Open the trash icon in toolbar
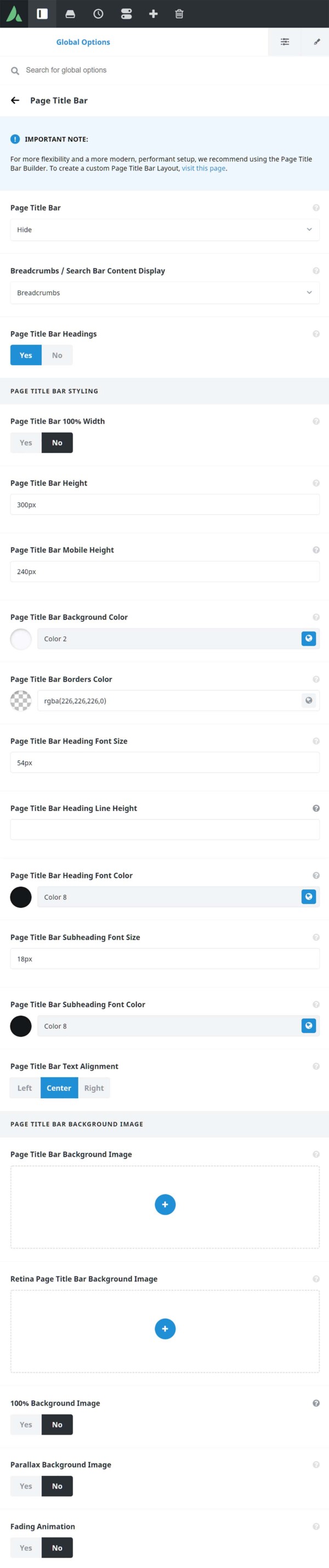 (179, 13)
